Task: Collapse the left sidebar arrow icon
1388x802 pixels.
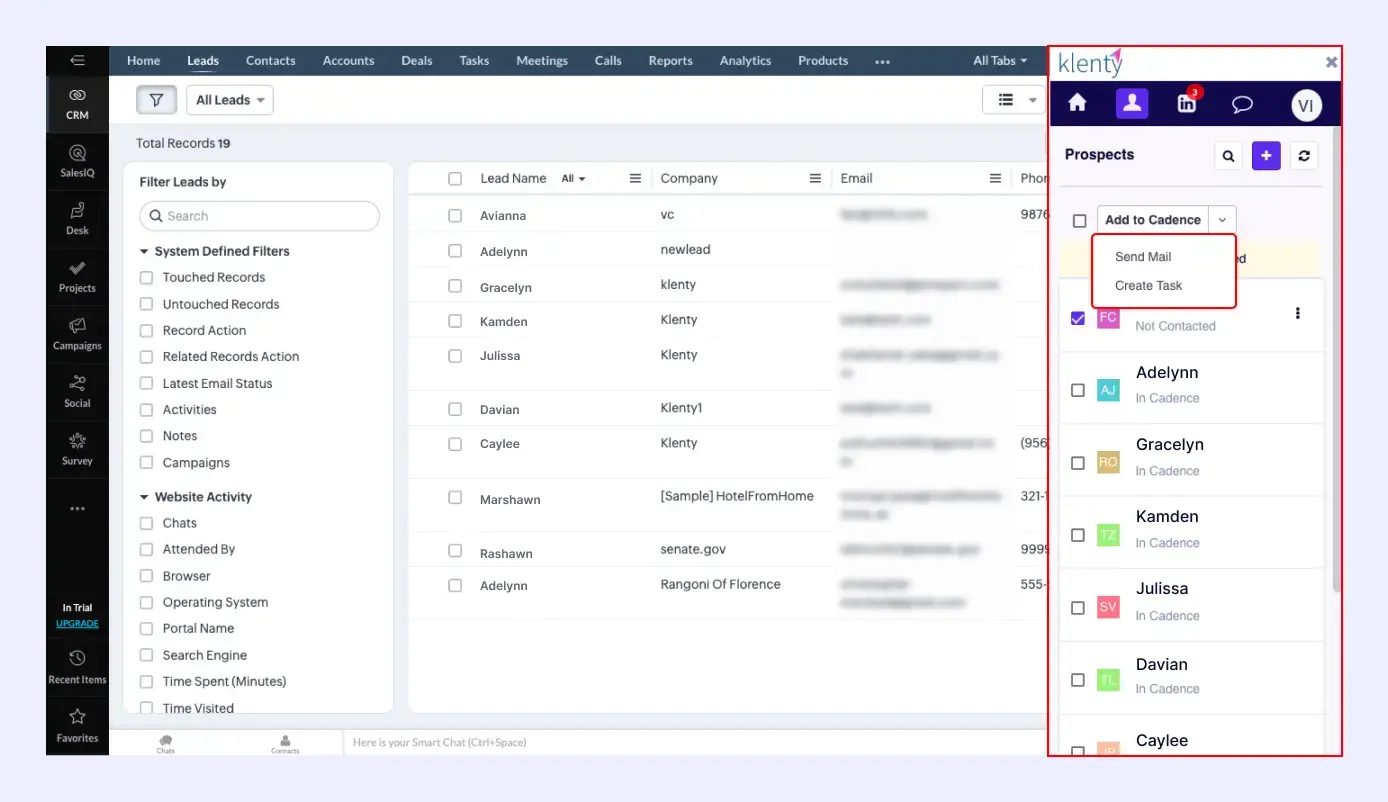Action: point(77,61)
